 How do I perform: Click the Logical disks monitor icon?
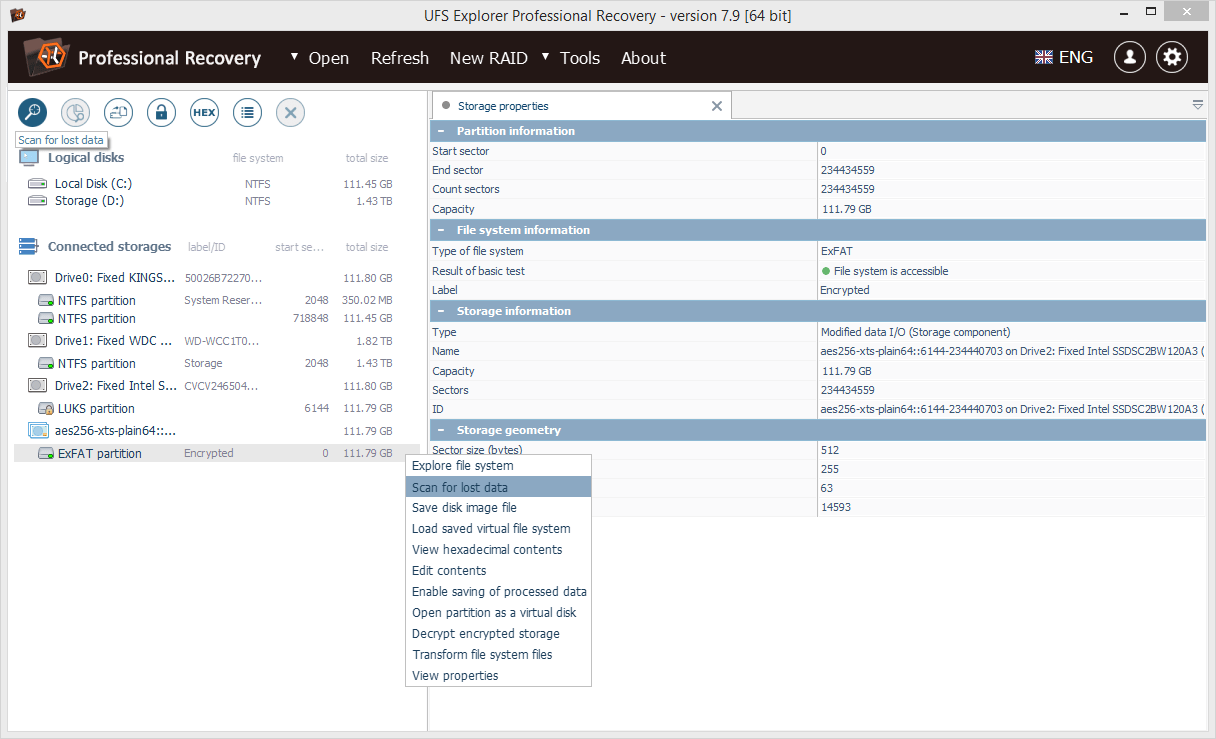click(29, 157)
